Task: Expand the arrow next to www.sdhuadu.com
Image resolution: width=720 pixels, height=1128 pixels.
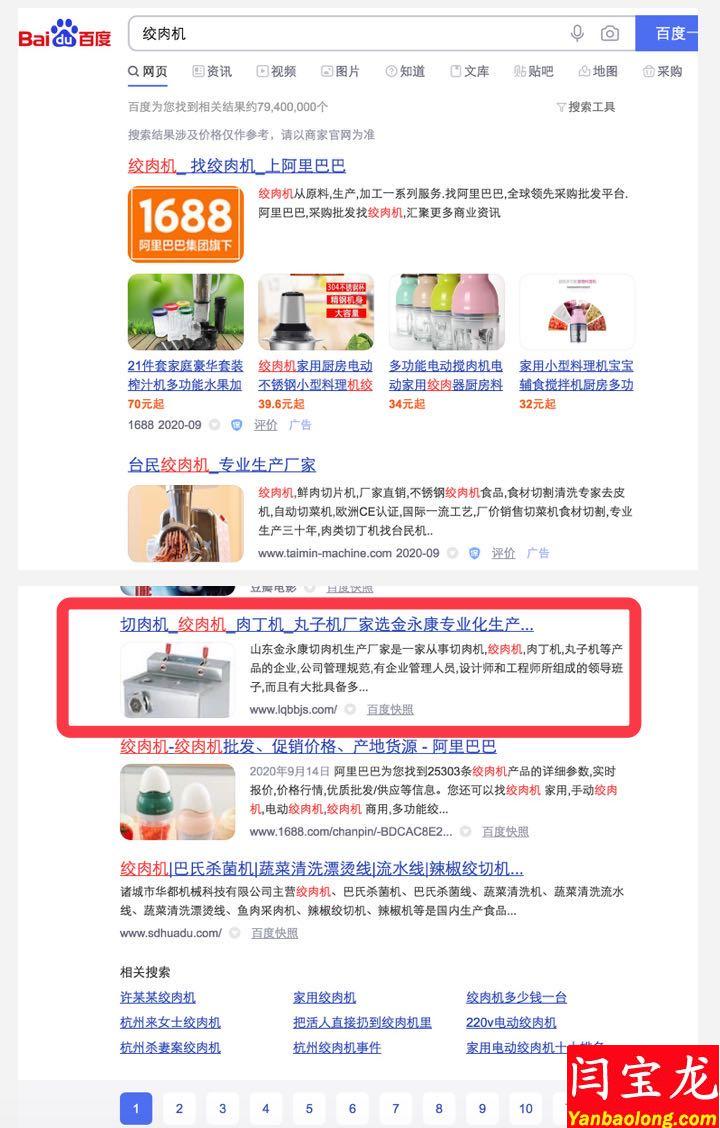Action: click(x=234, y=933)
